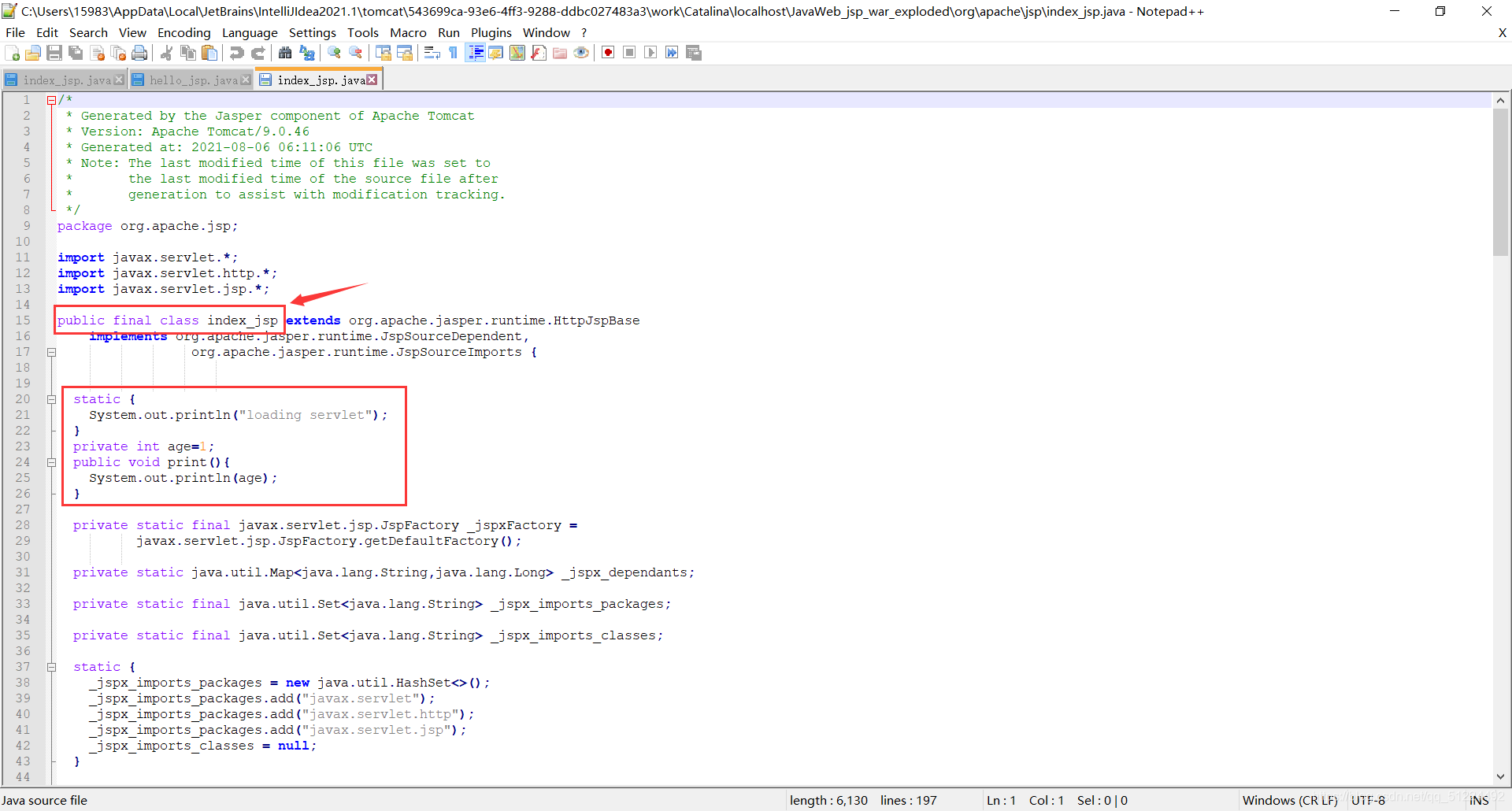Run macro multiple times icon

click(672, 53)
